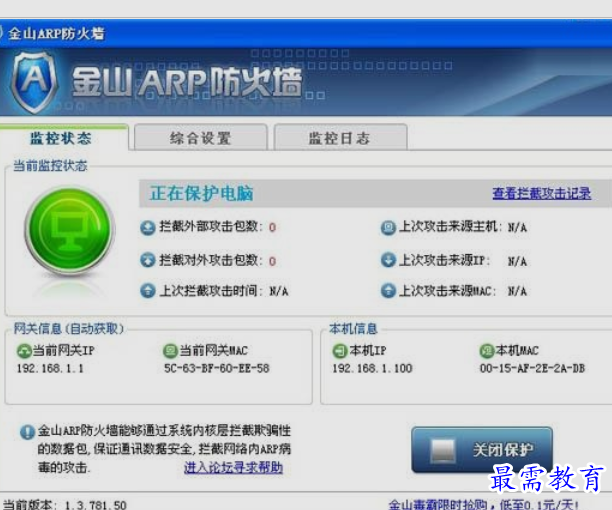Click the 当前监控状态 group label

(50, 166)
